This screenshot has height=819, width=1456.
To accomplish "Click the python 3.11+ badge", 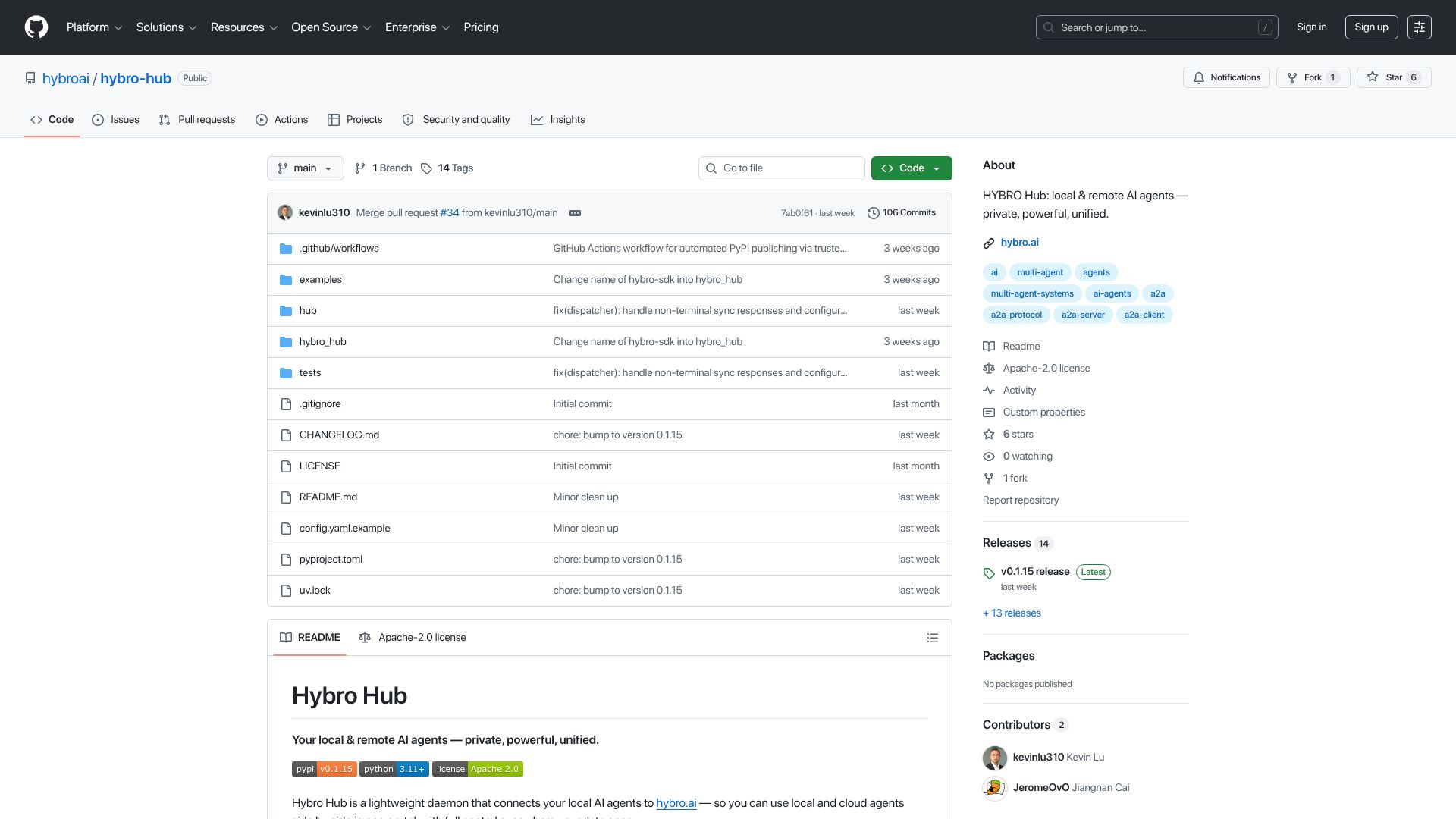I will [x=394, y=769].
